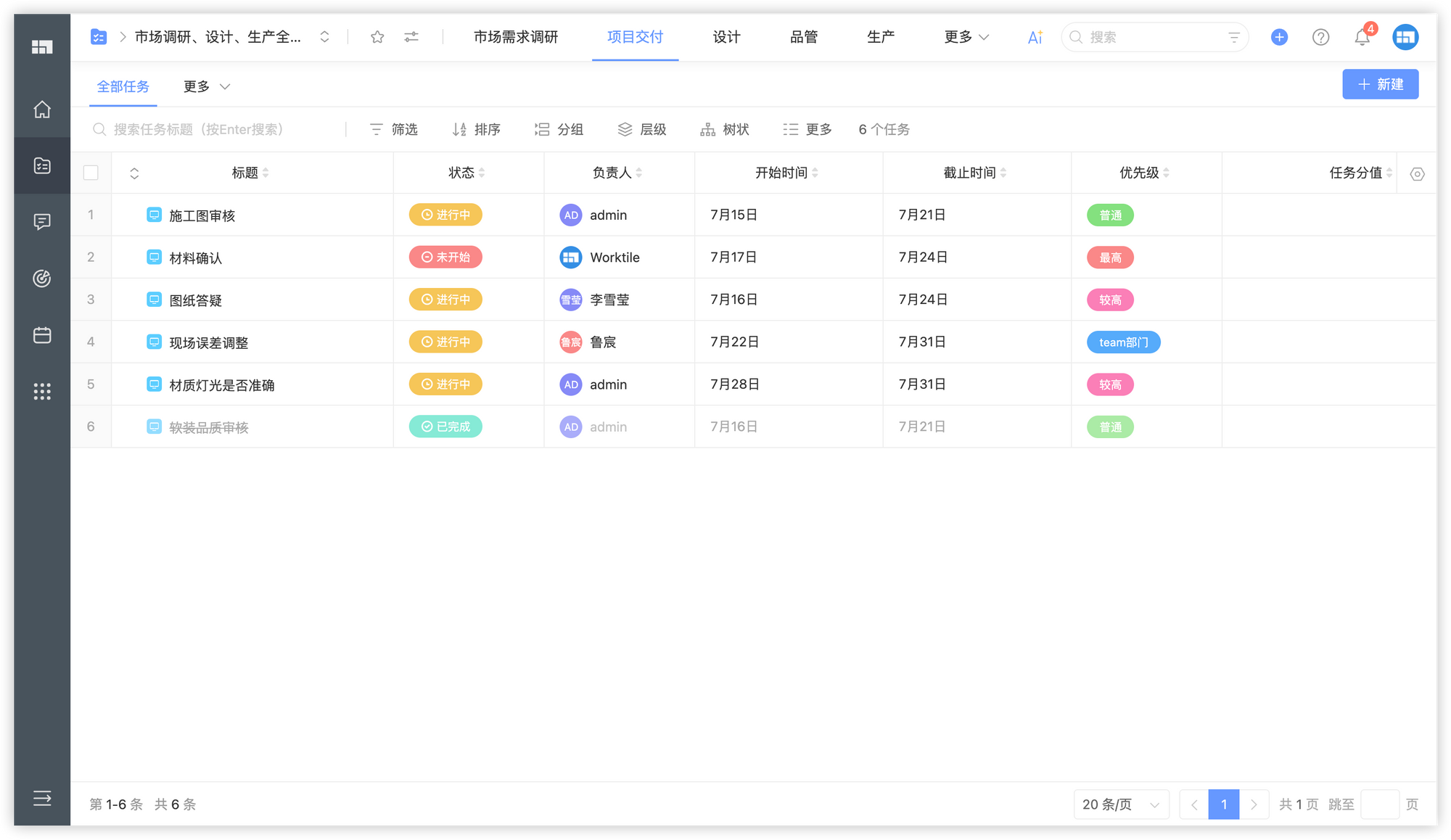Open the notifications bell
This screenshot has height=840, width=1451.
coord(1362,37)
